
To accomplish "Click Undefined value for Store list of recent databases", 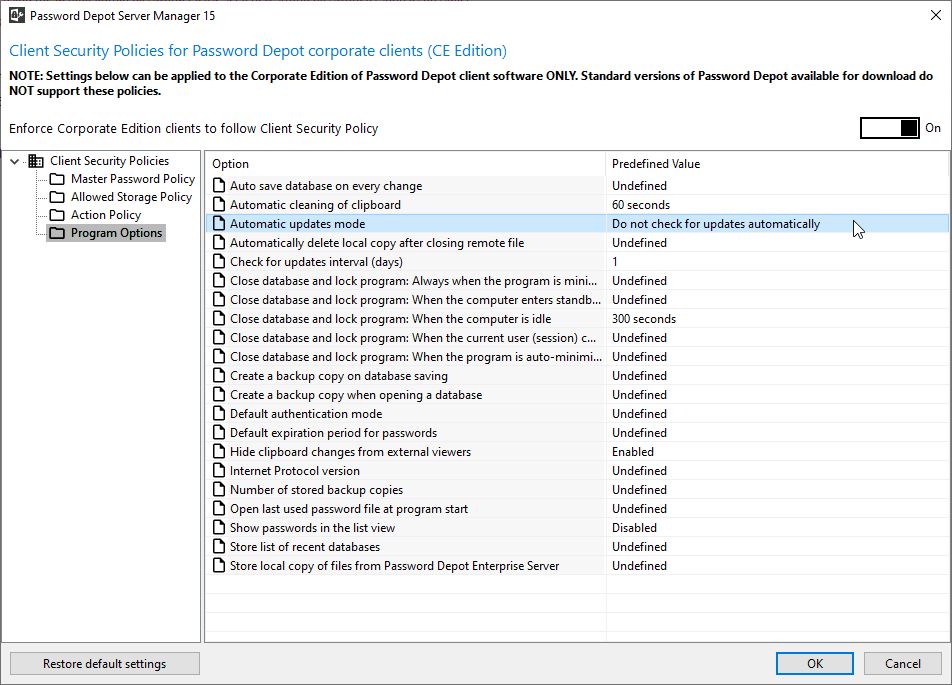I will point(639,547).
